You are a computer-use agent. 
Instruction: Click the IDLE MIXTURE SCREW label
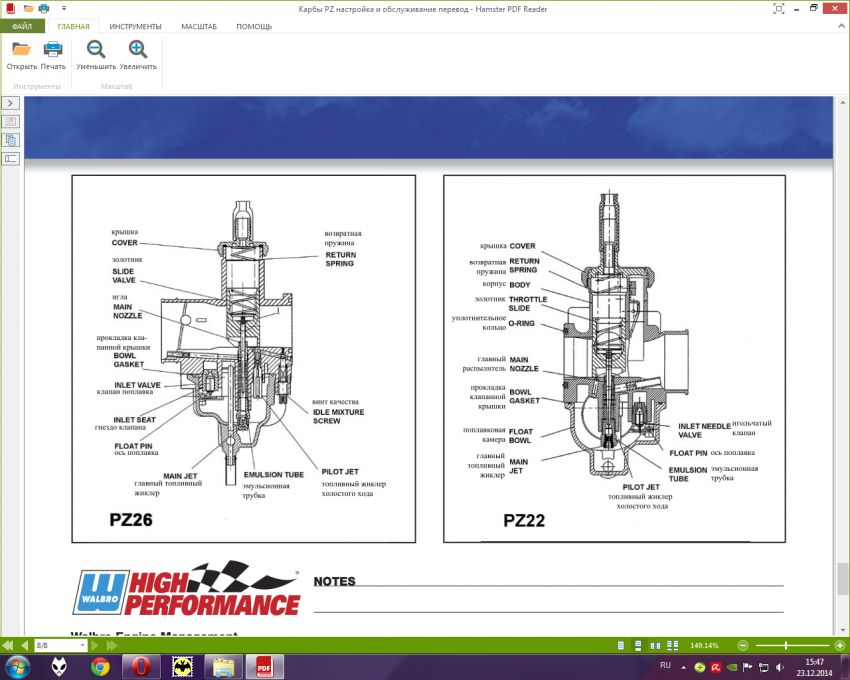[x=338, y=416]
